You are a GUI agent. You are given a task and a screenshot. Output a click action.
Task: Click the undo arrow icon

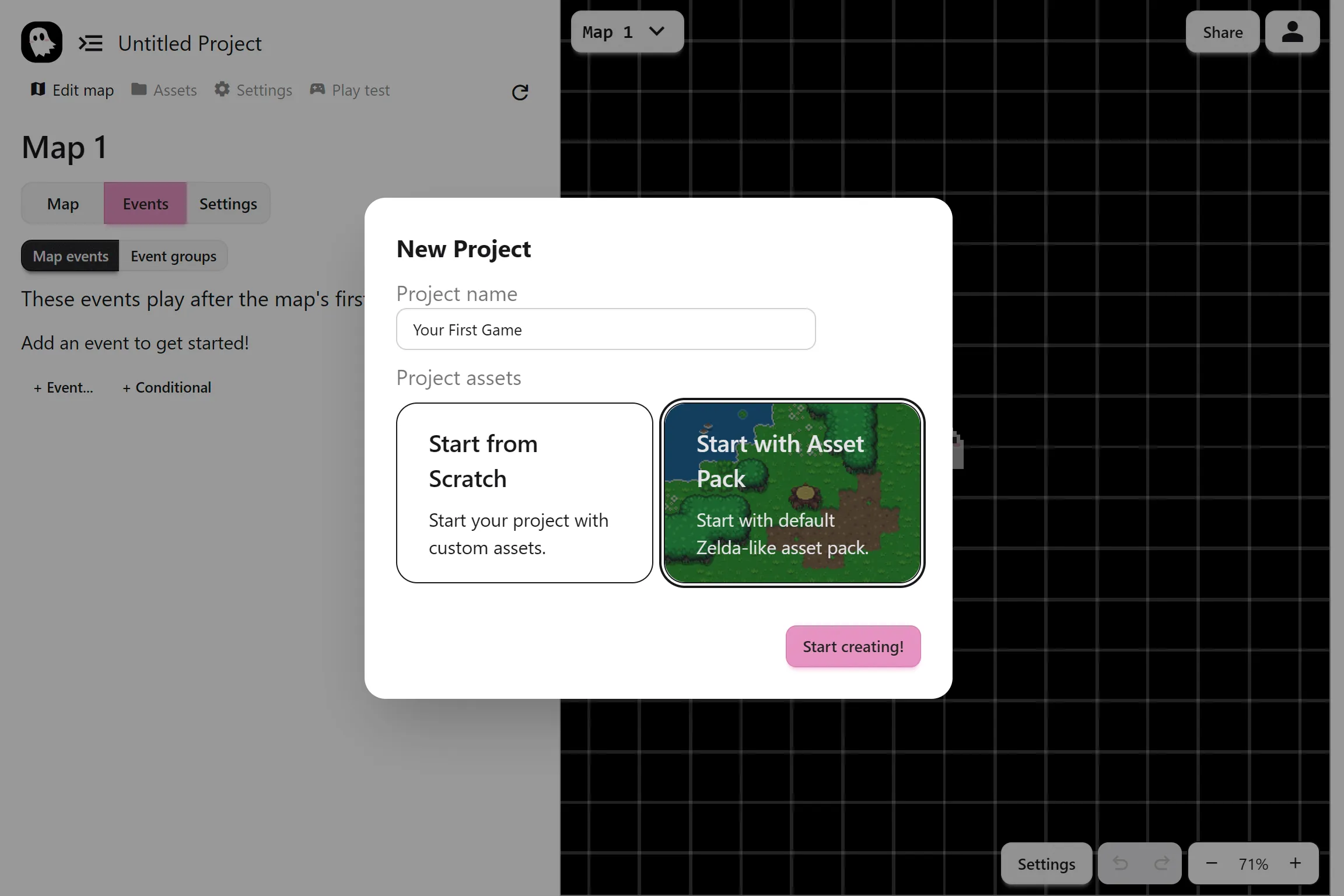[1119, 863]
